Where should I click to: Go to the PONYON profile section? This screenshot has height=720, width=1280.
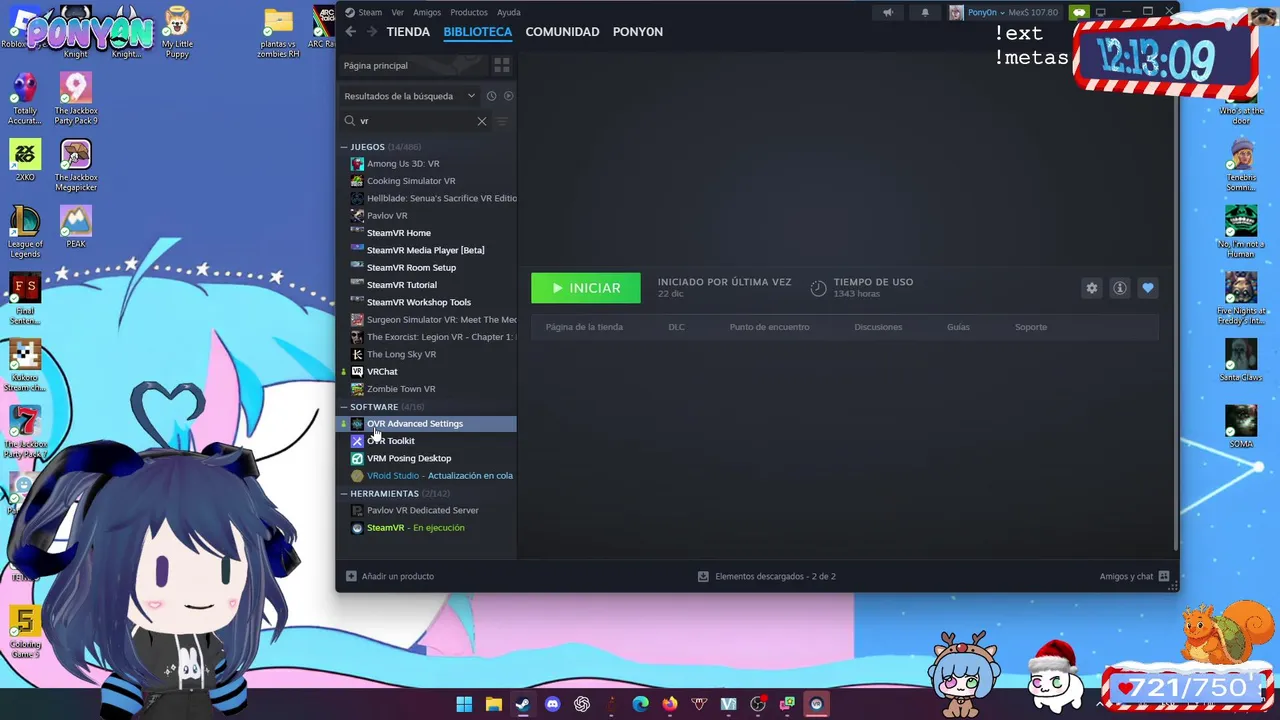(638, 32)
